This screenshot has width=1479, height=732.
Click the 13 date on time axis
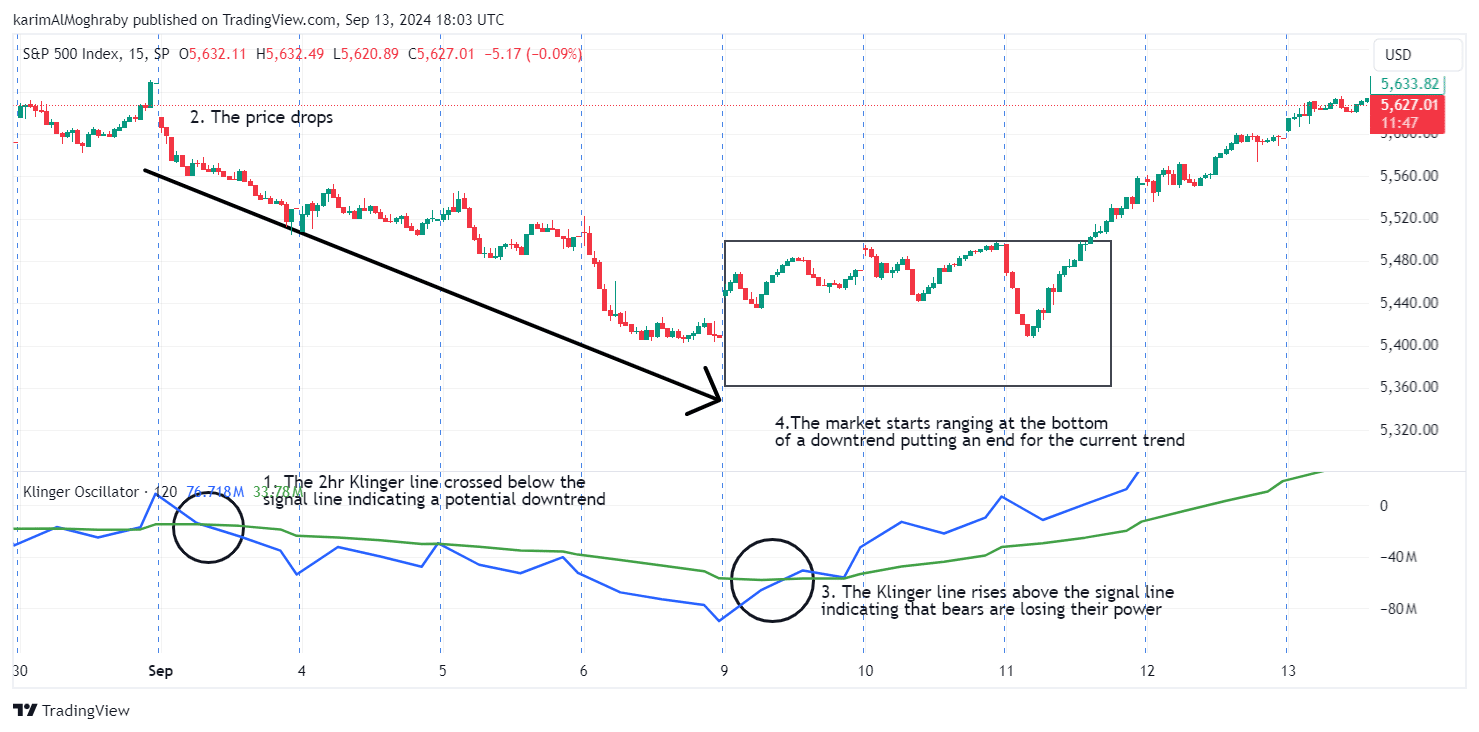click(1287, 671)
